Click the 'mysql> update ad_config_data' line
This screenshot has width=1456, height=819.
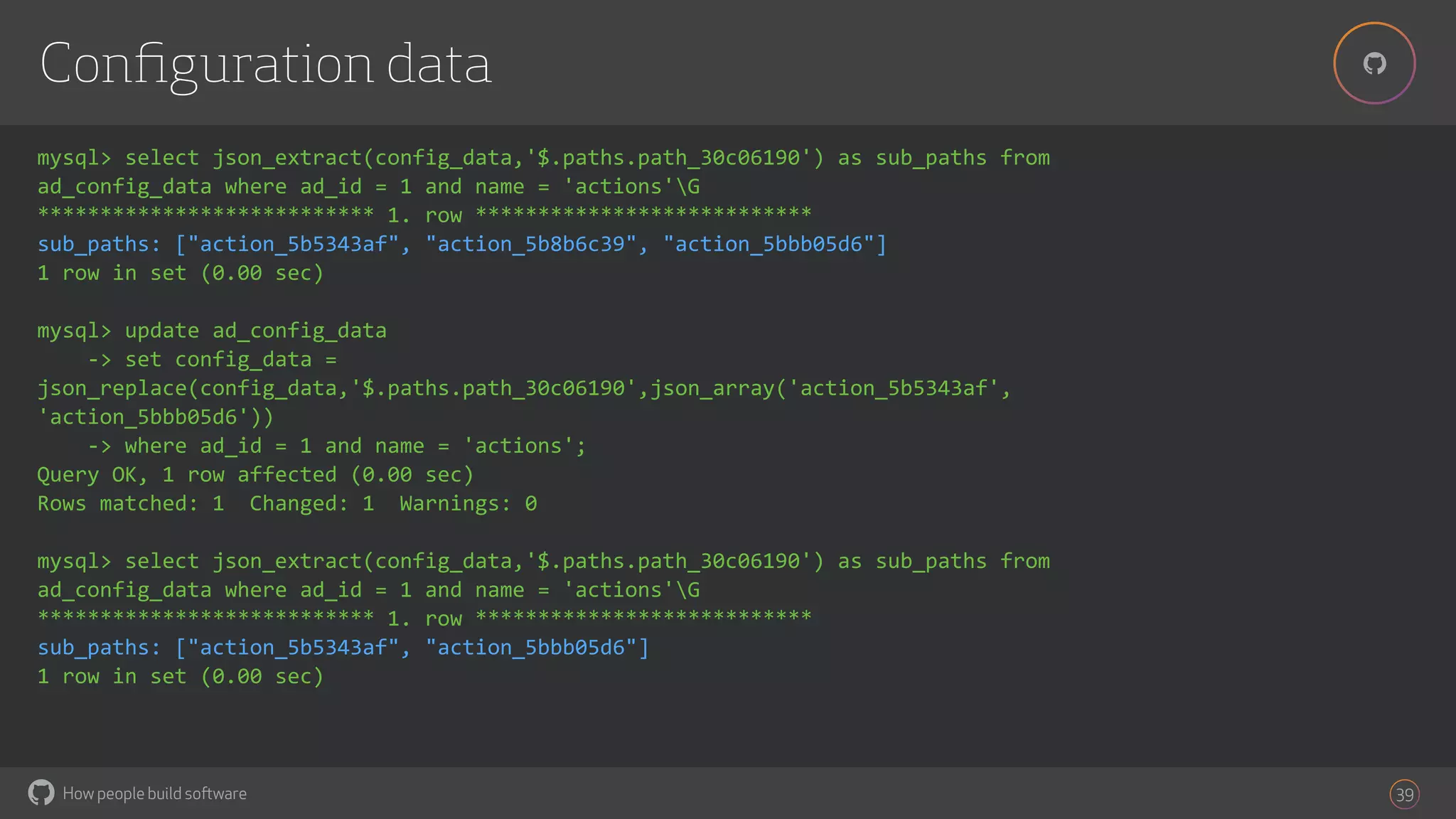point(212,331)
